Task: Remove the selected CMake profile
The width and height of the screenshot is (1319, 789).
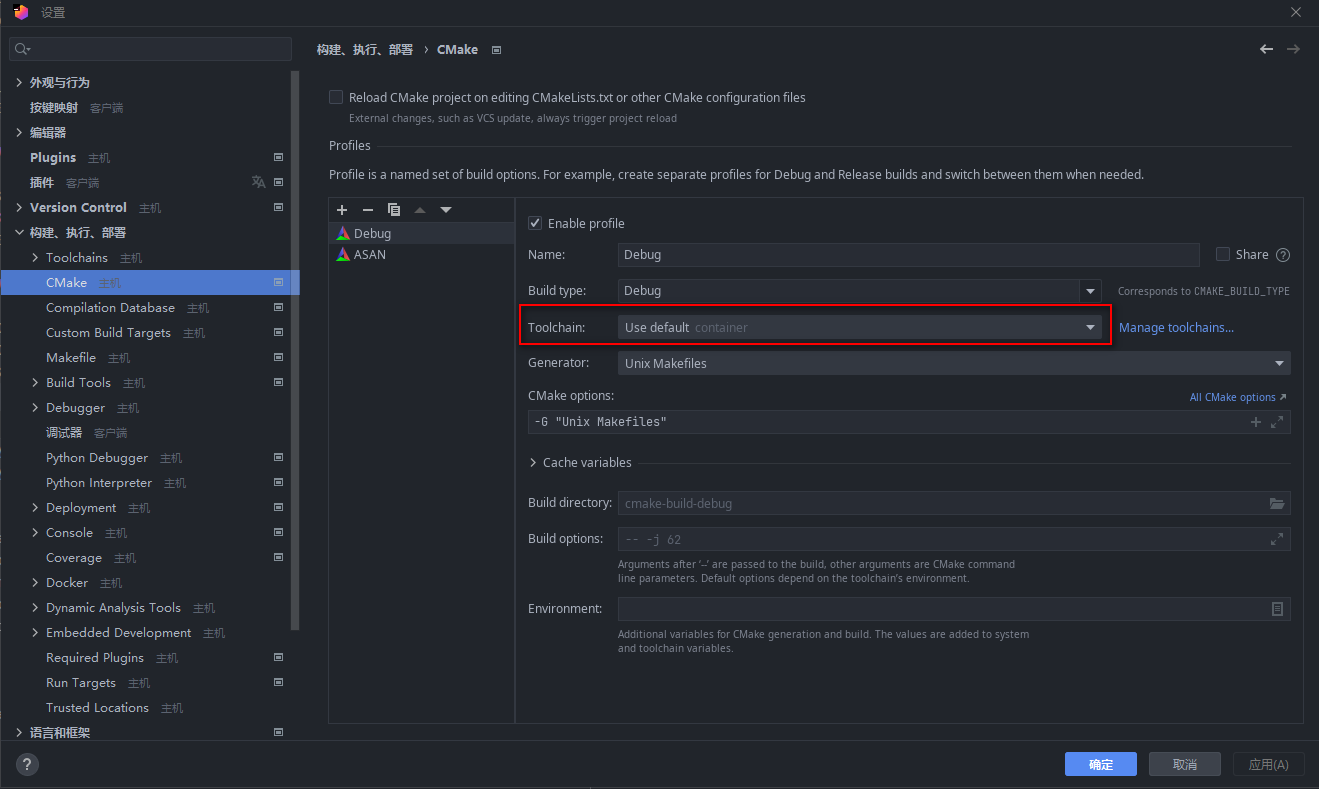Action: click(367, 210)
